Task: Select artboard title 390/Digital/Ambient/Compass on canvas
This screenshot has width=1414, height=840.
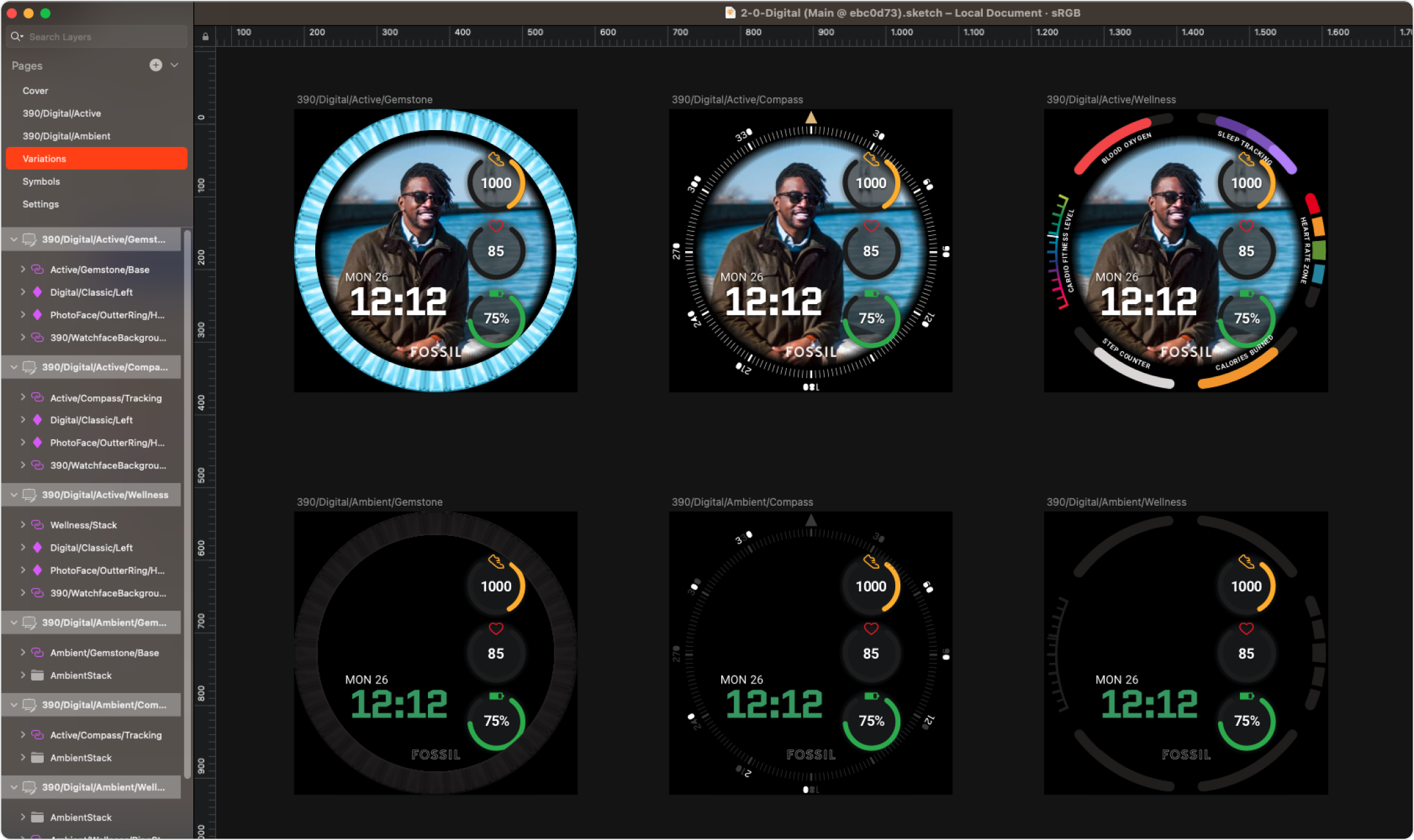Action: (x=742, y=502)
